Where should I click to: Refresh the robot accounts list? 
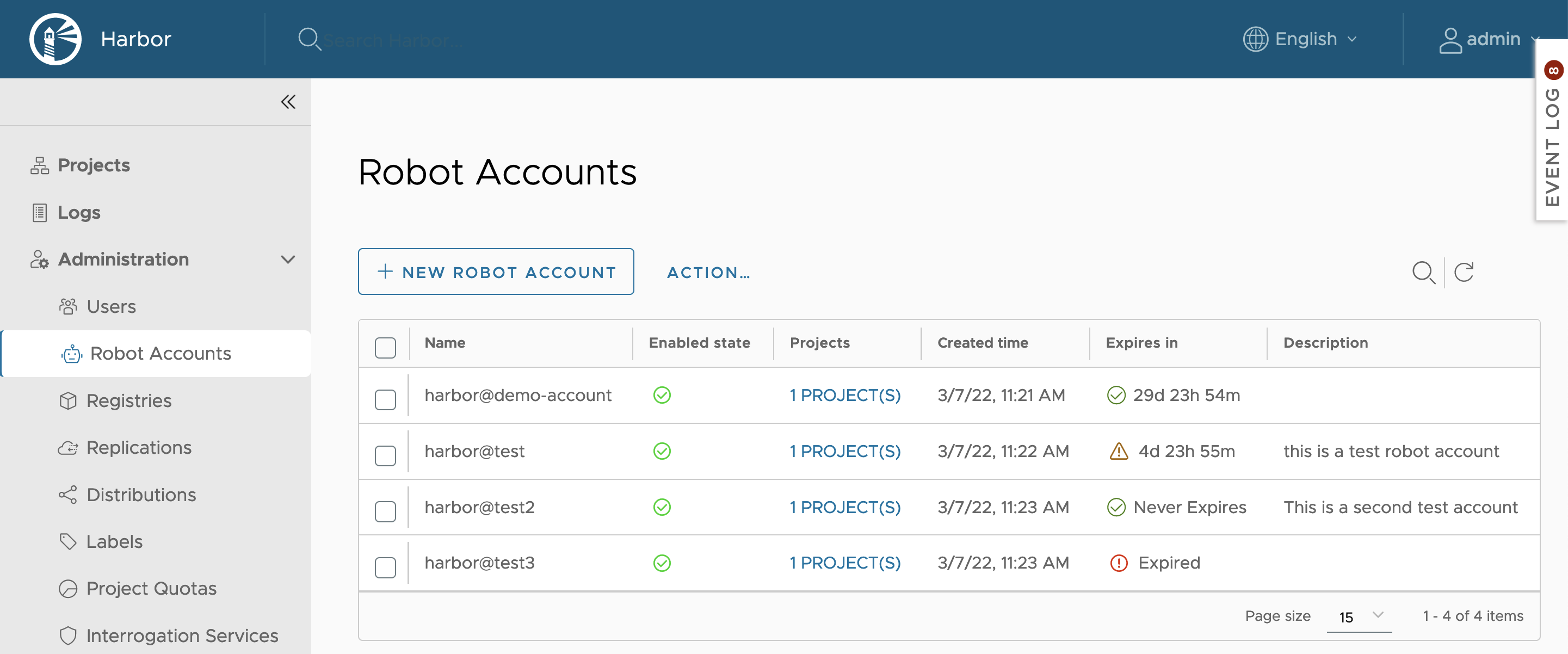pos(1464,272)
